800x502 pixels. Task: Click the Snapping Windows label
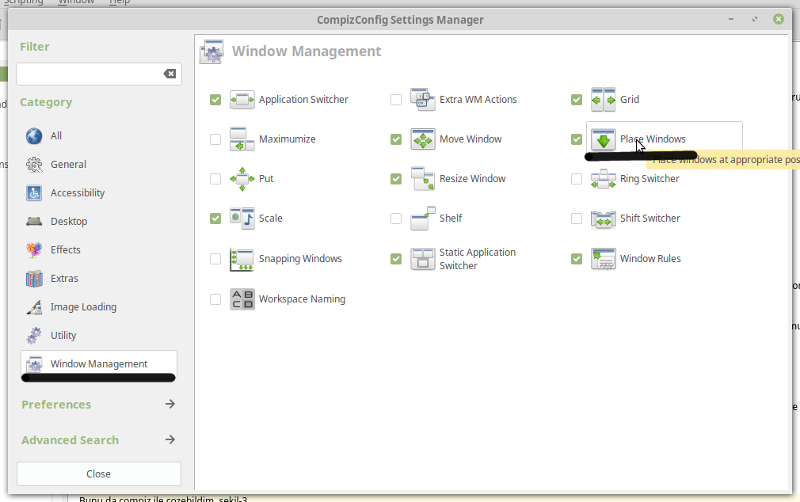[x=300, y=259]
